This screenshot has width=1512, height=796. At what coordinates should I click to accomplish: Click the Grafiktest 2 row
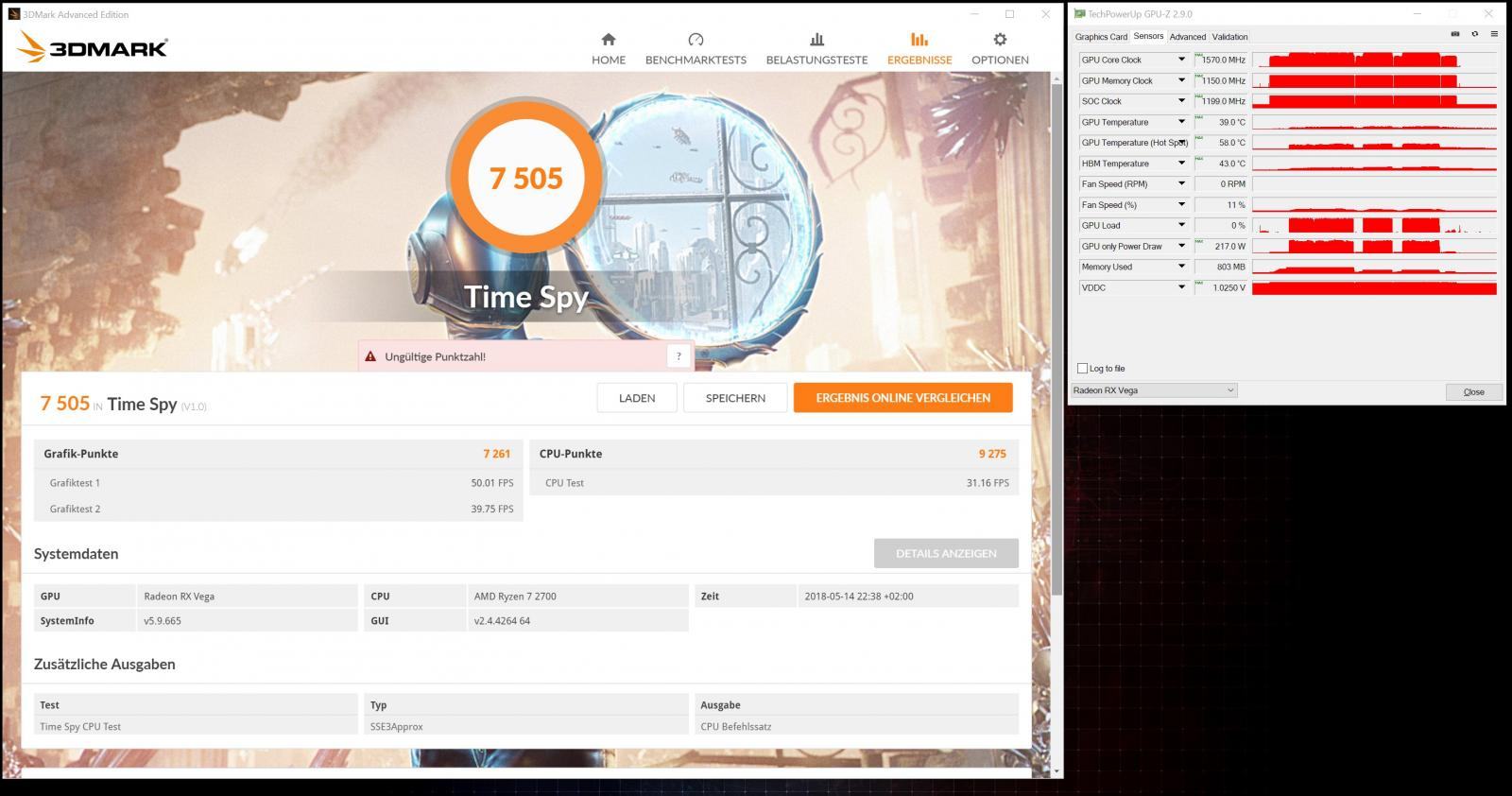(x=278, y=509)
